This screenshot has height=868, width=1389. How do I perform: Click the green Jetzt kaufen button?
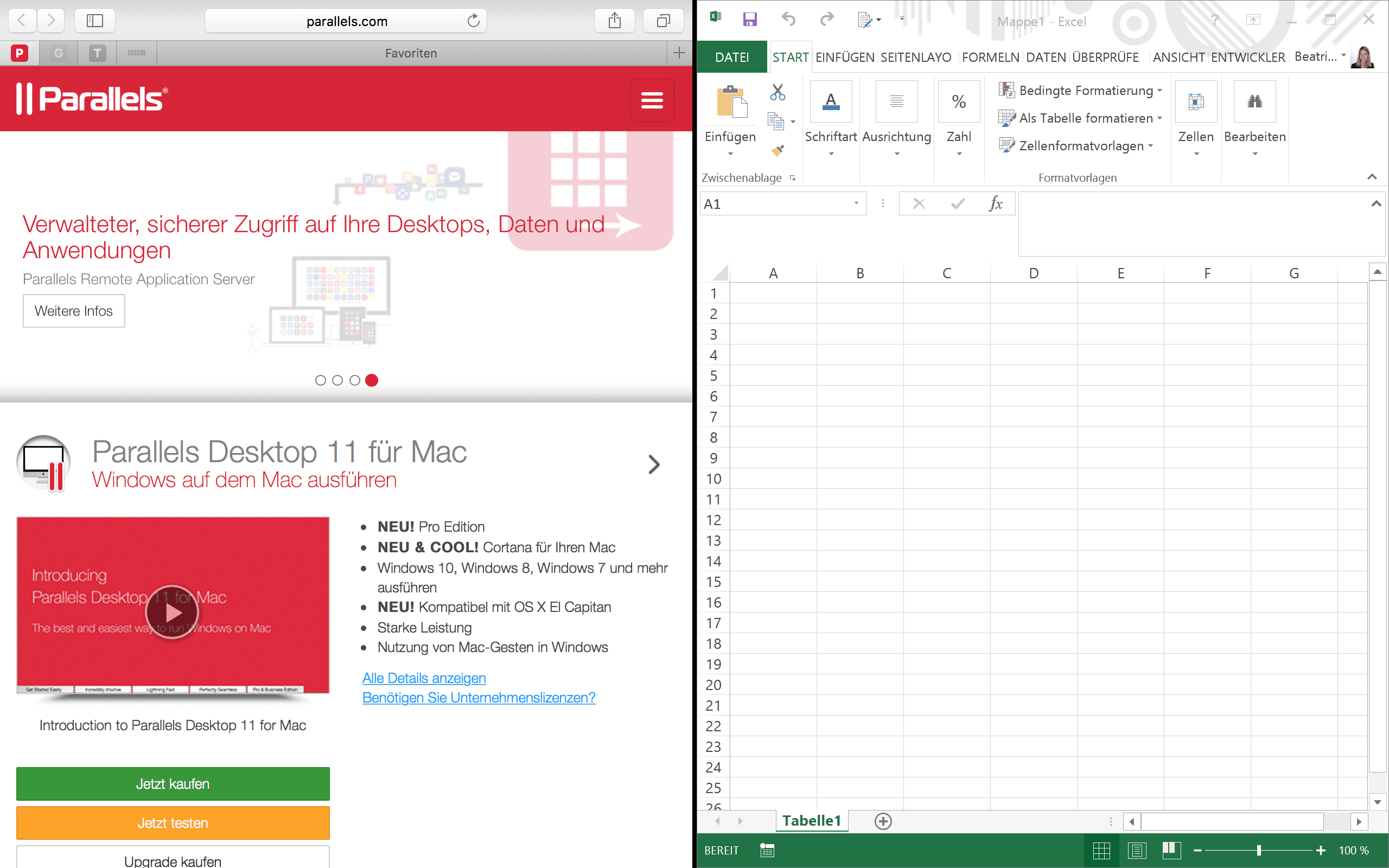tap(173, 783)
